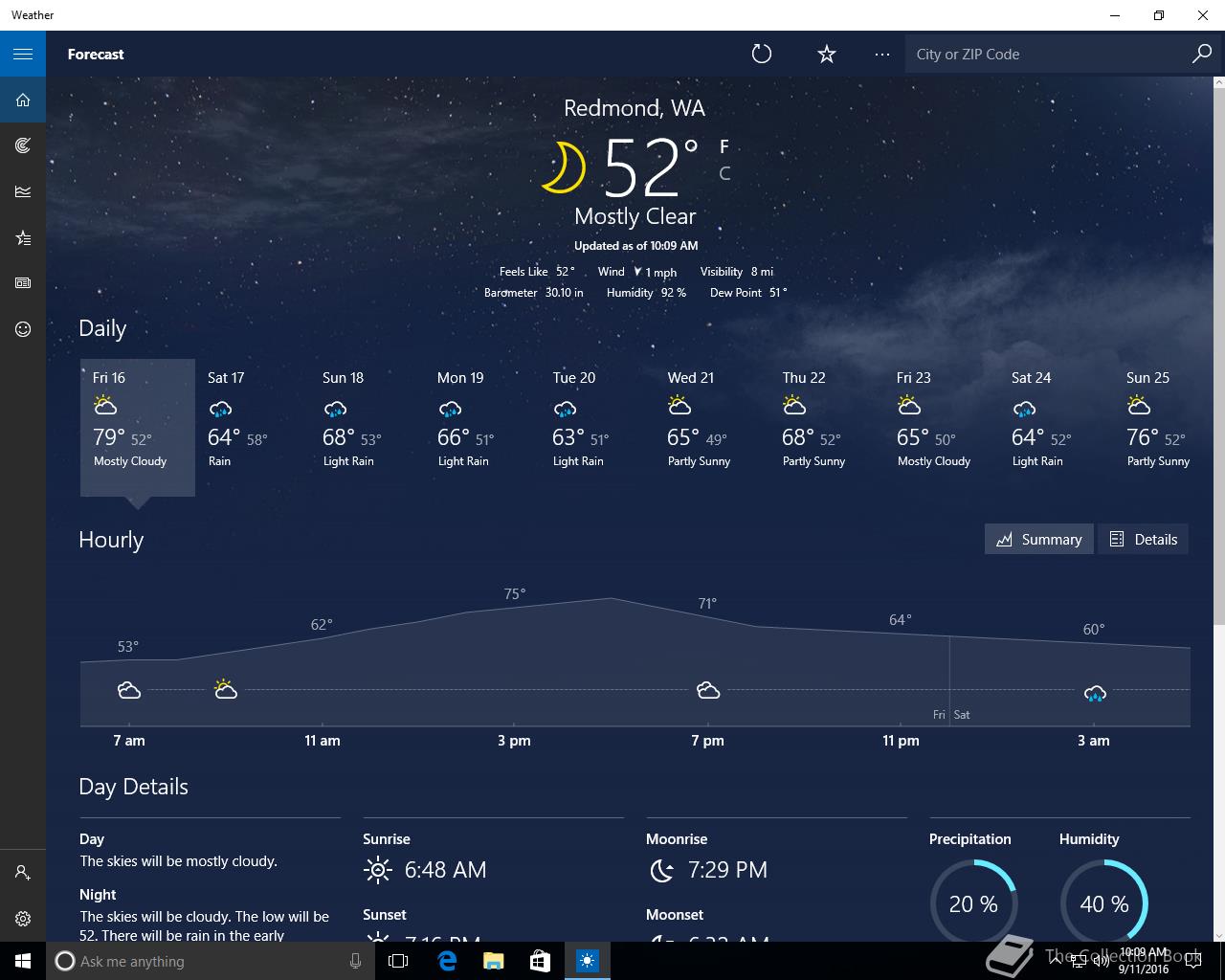
Task: Click the 3 pm hour label
Action: click(514, 741)
